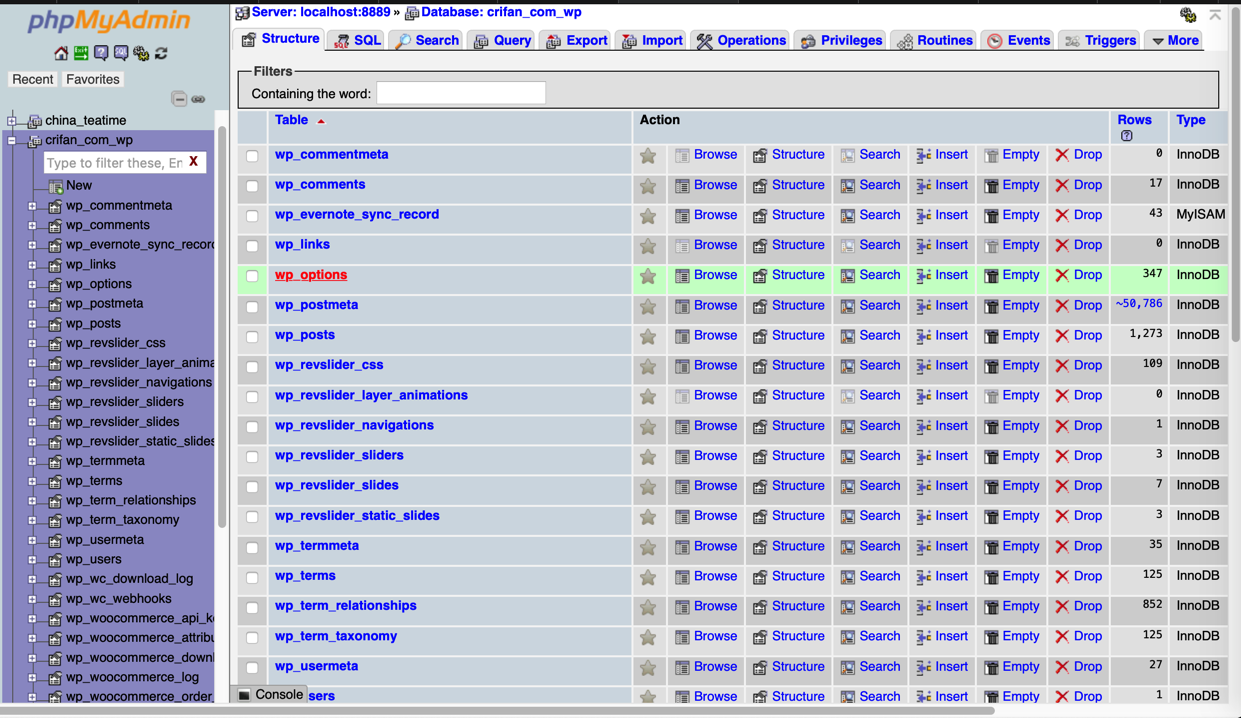Click the Recent tables button
This screenshot has height=718, width=1241.
[32, 79]
